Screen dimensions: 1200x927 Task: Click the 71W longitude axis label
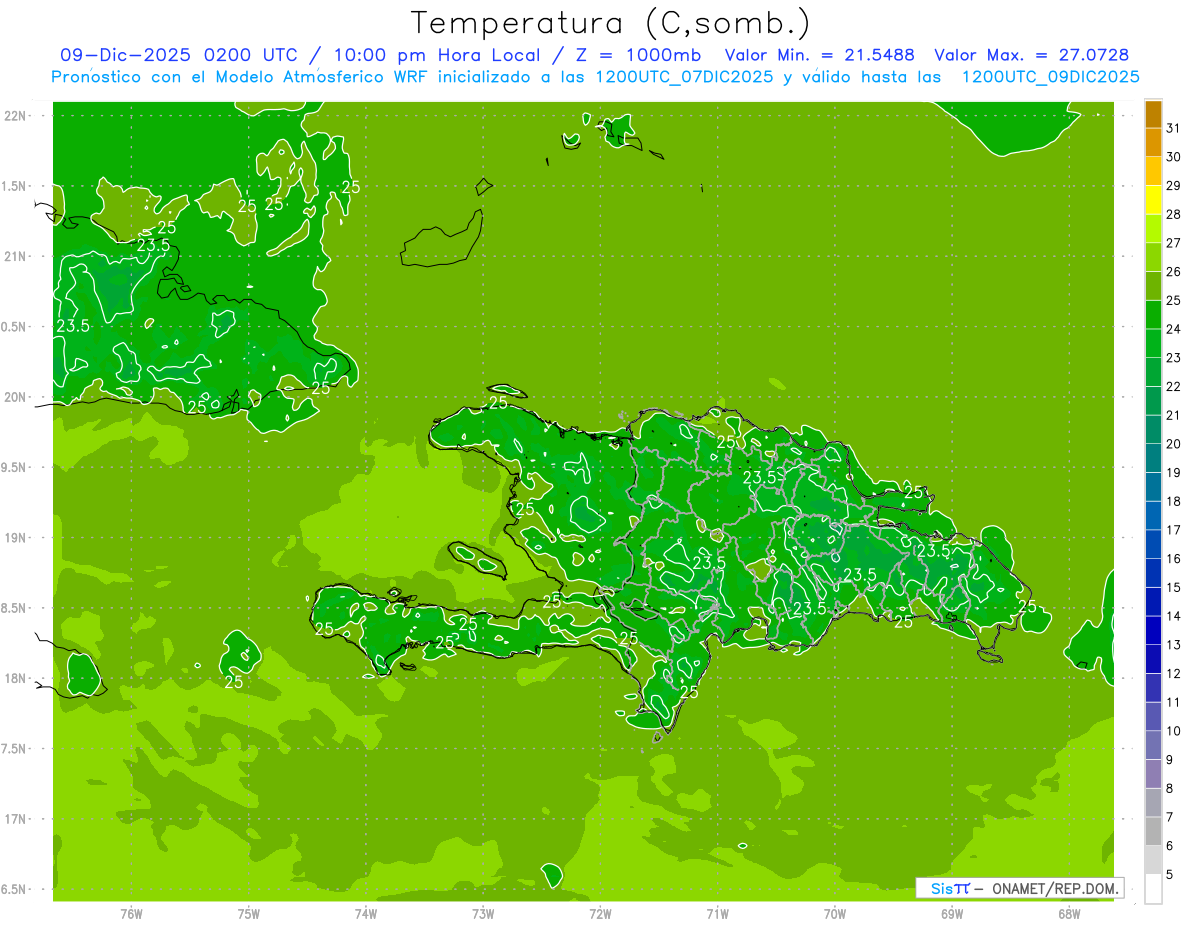[x=717, y=914]
